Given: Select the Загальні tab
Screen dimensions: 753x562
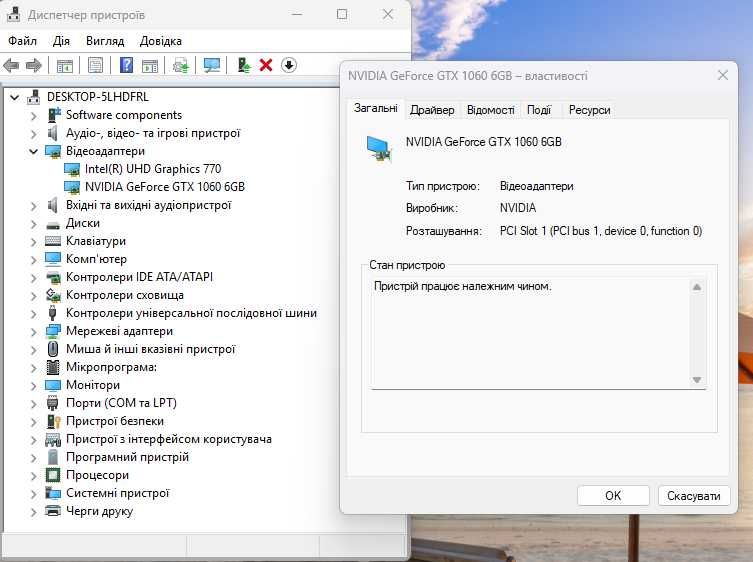Looking at the screenshot, I should tap(376, 108).
